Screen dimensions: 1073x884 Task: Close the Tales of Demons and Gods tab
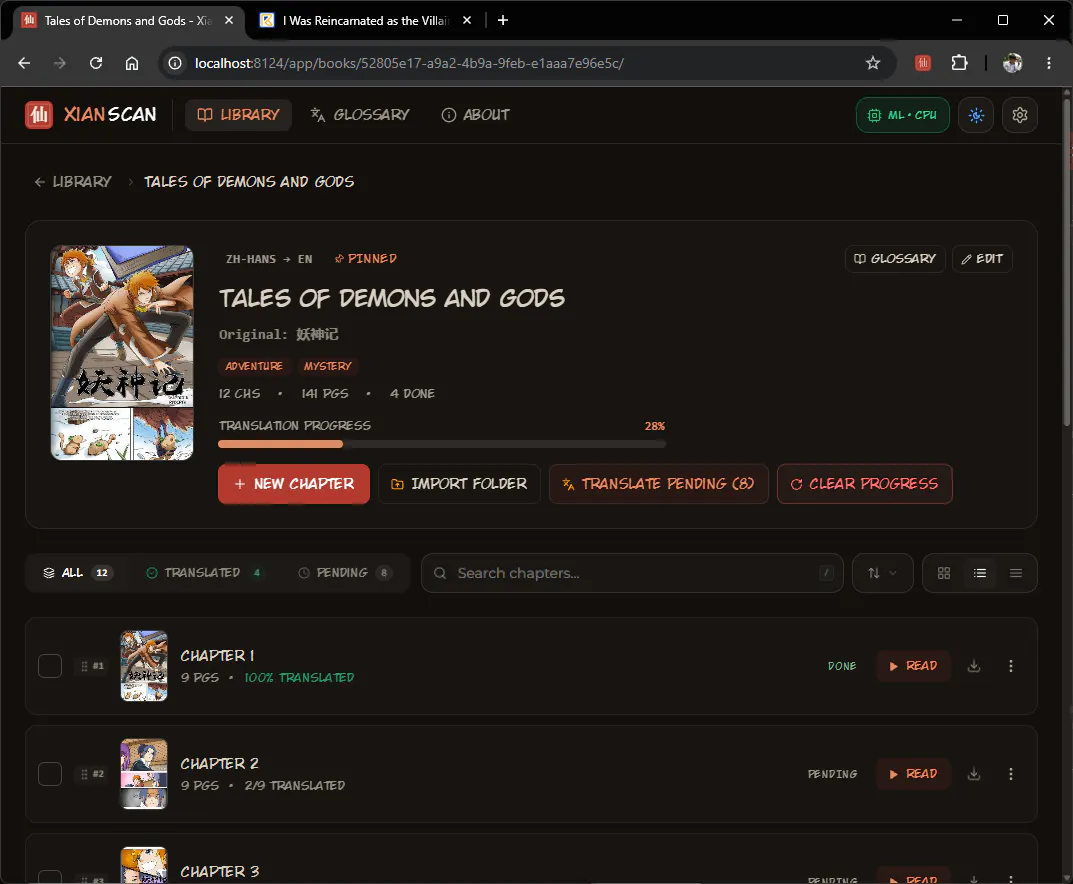point(229,21)
